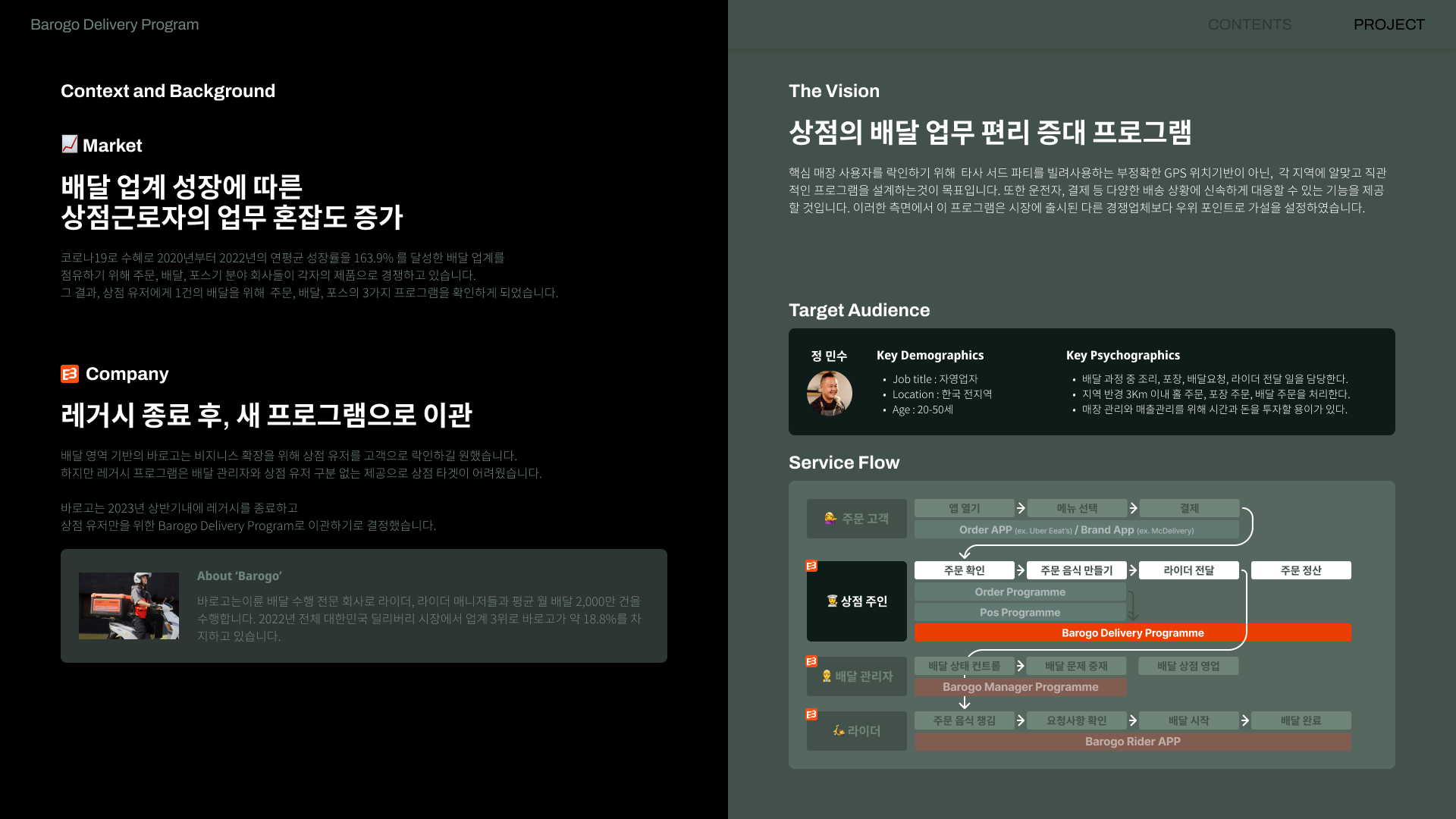Viewport: 1456px width, 819px height.
Task: Click the arrow between 메뉴 선택 and 결제
Action: [x=1133, y=508]
